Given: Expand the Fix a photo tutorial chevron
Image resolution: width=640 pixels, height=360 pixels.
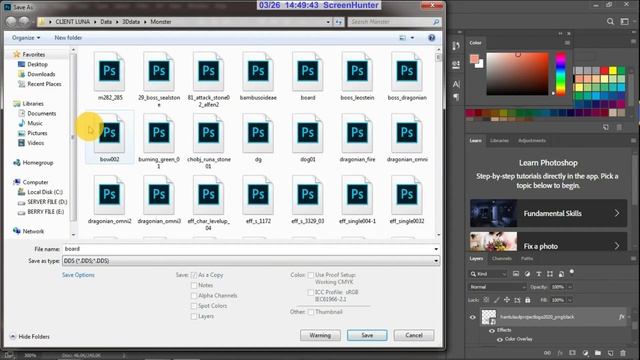Looking at the screenshot, I should (x=617, y=246).
